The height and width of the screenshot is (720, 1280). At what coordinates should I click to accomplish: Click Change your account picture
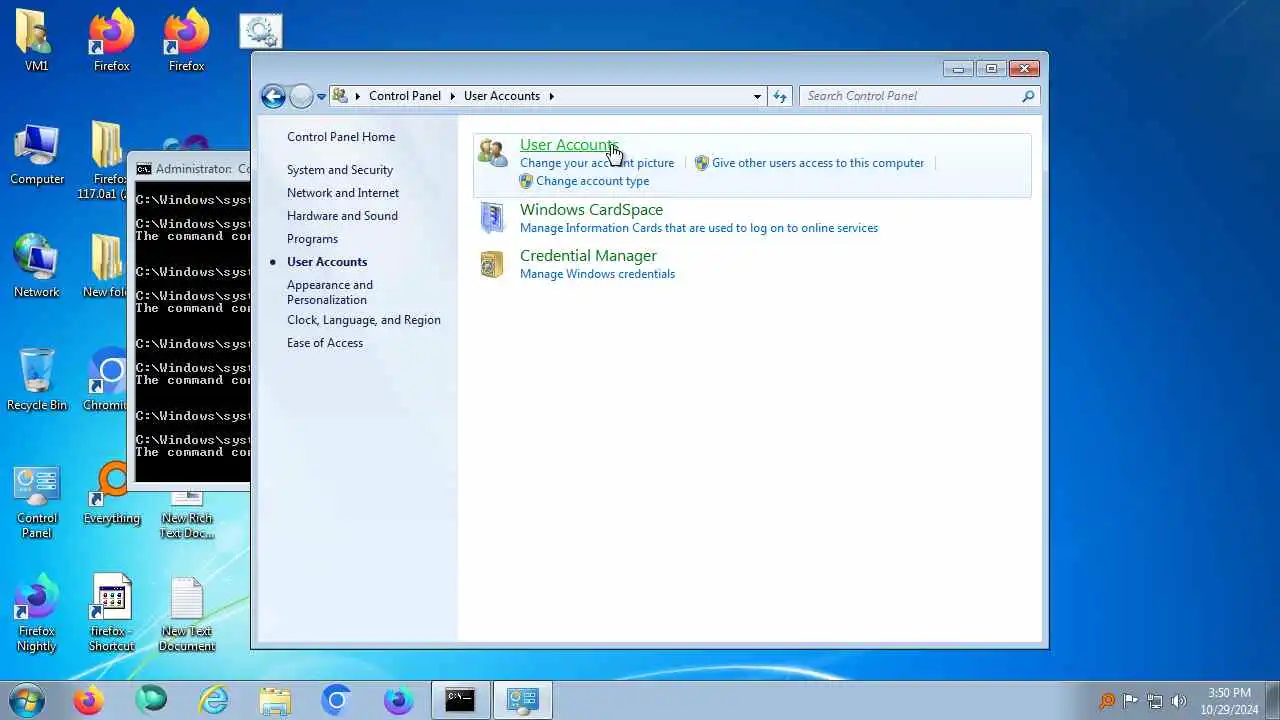click(597, 163)
